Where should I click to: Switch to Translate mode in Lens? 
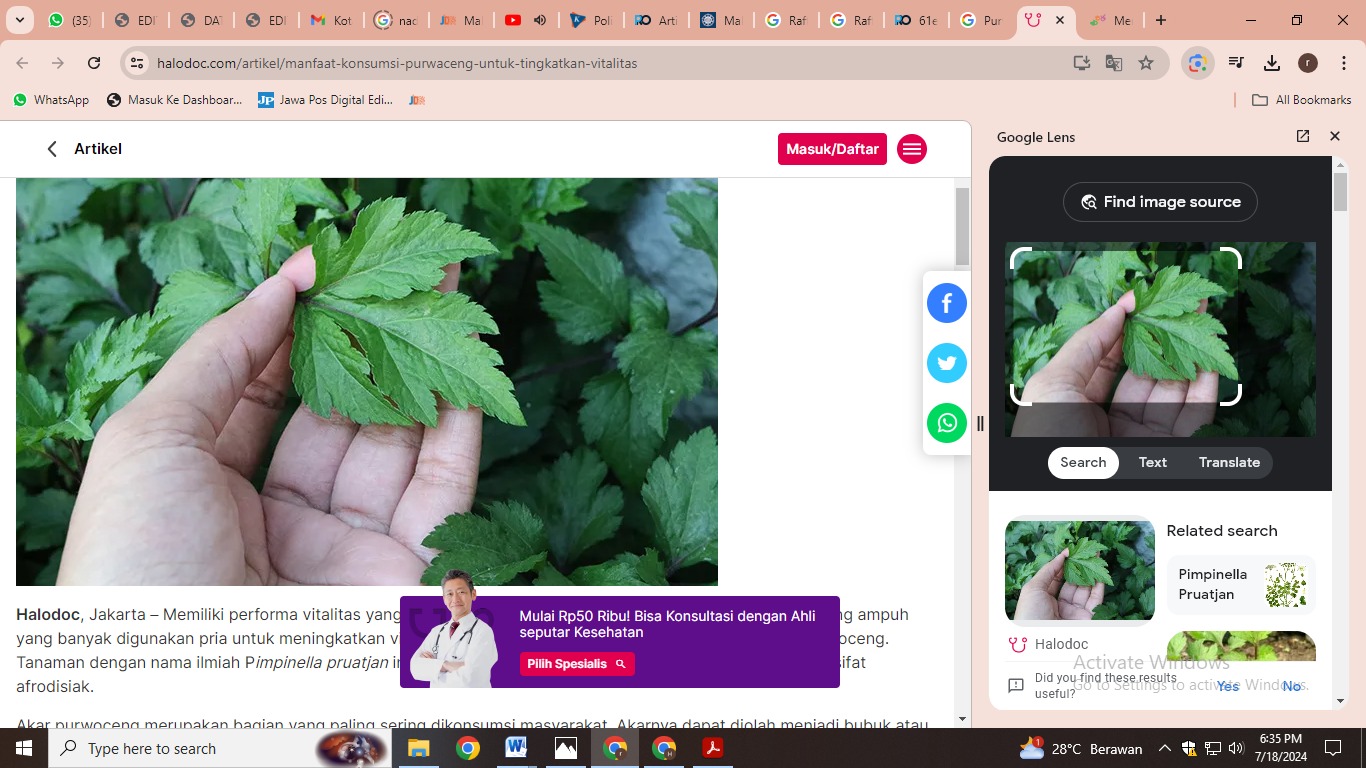pos(1229,462)
